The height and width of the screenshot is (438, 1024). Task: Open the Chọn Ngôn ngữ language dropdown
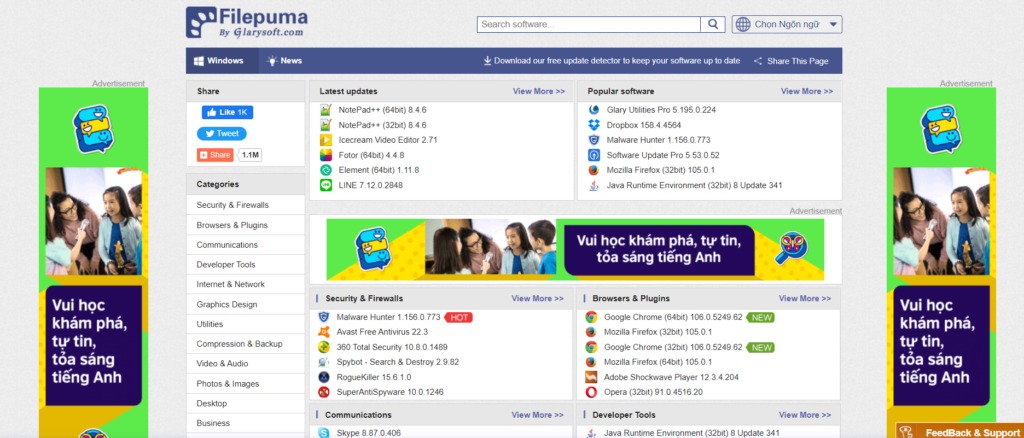click(787, 24)
